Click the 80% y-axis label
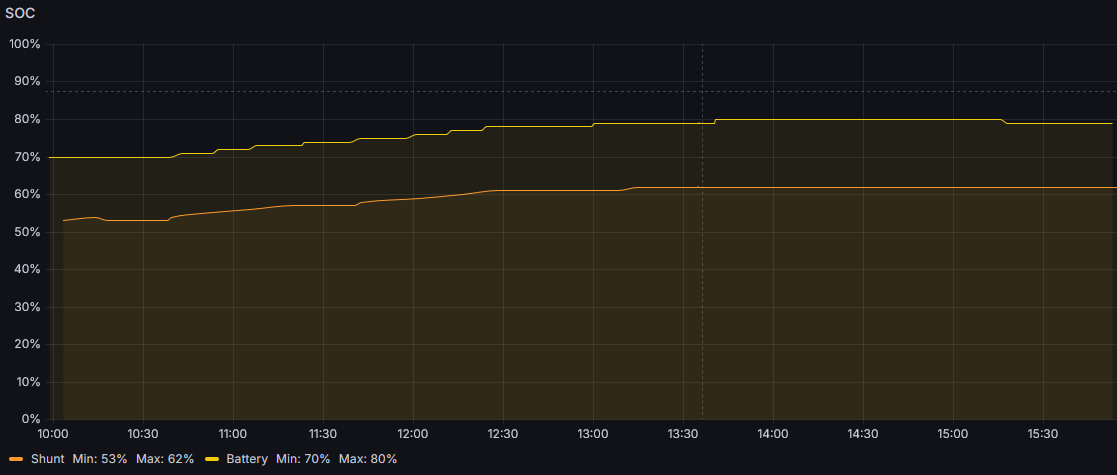The width and height of the screenshot is (1117, 475). point(28,120)
